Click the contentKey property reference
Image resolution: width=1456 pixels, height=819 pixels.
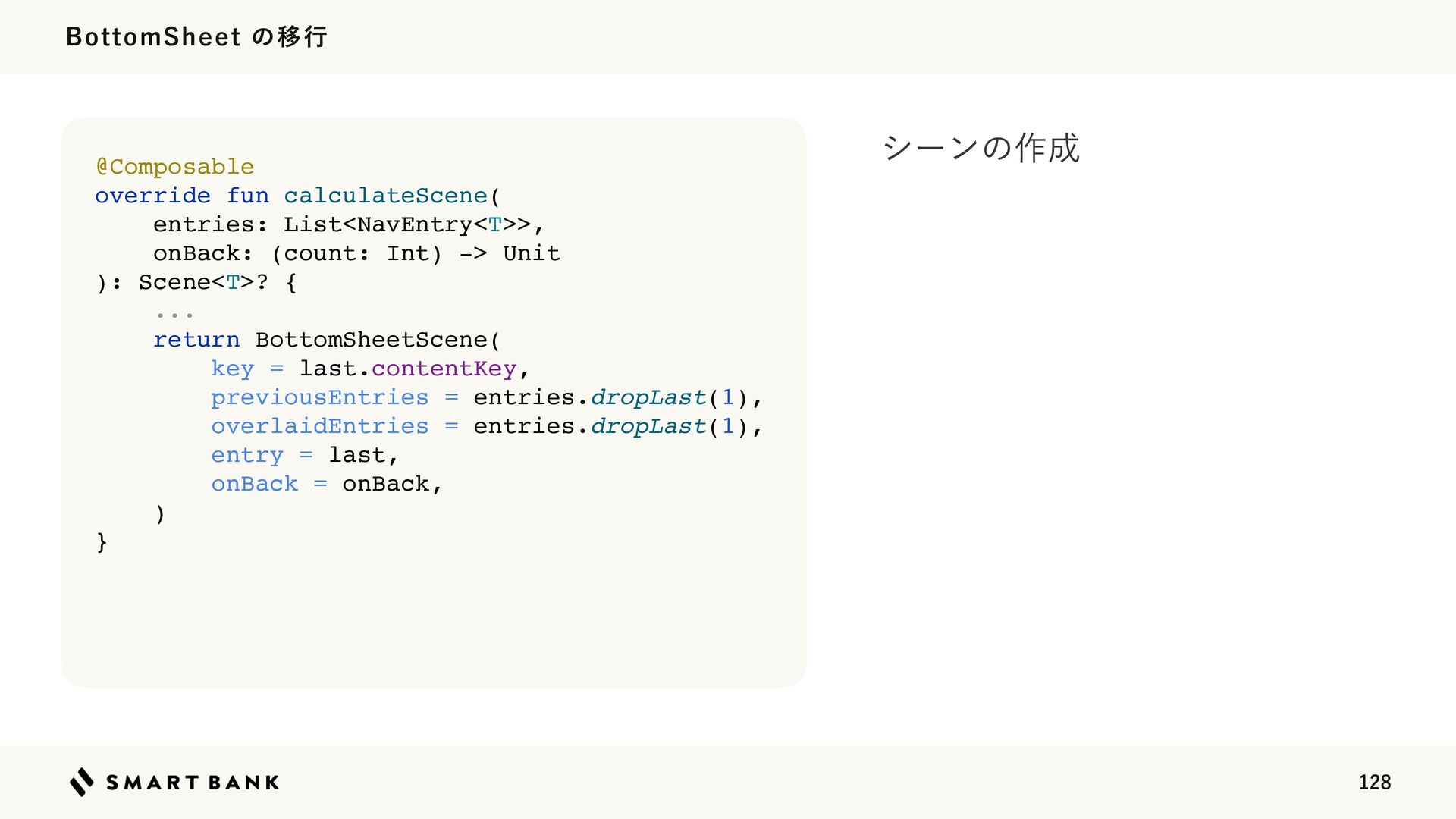[444, 369]
